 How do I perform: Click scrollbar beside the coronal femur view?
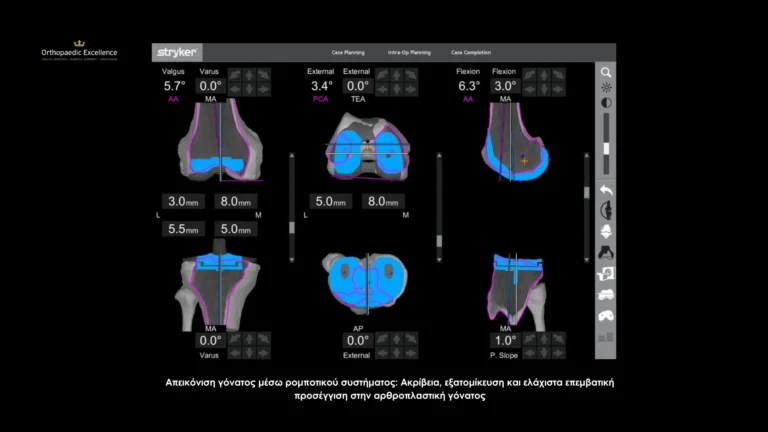coord(292,208)
